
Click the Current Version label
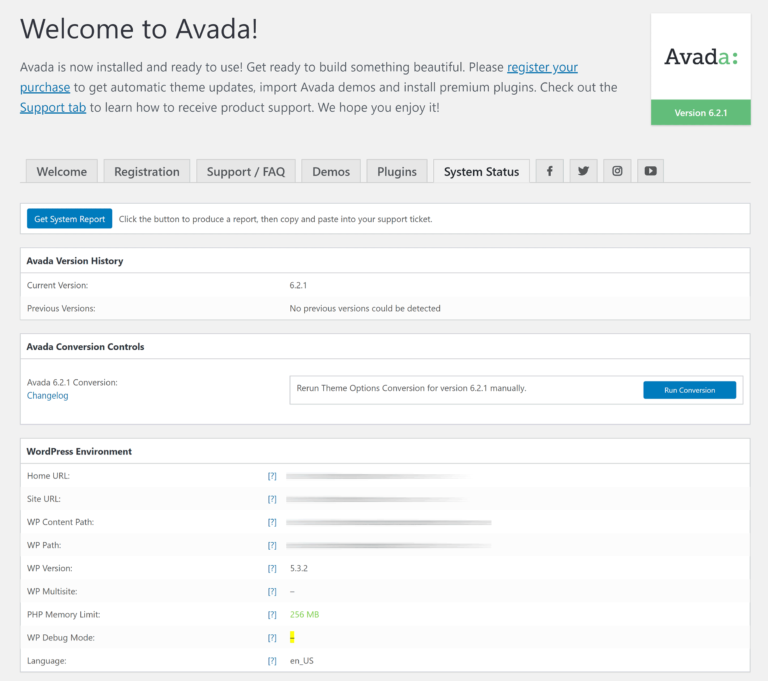point(57,285)
